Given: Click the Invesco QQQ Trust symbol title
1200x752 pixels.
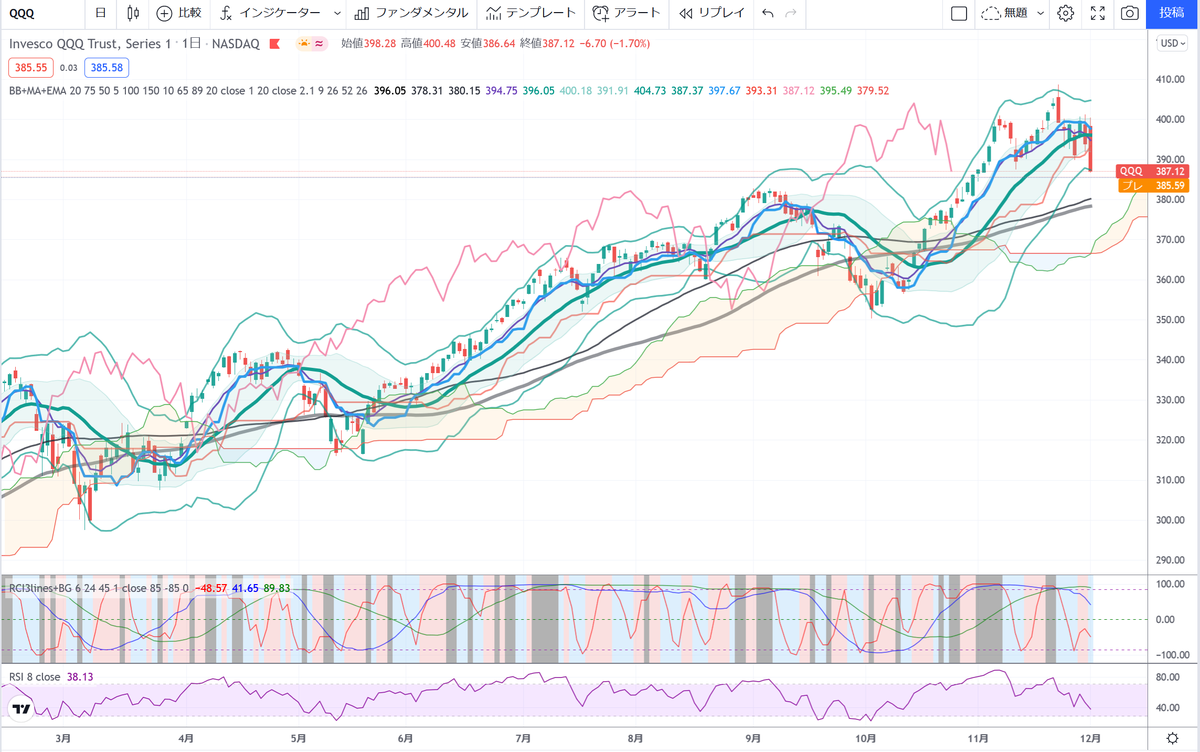Looking at the screenshot, I should tap(89, 44).
